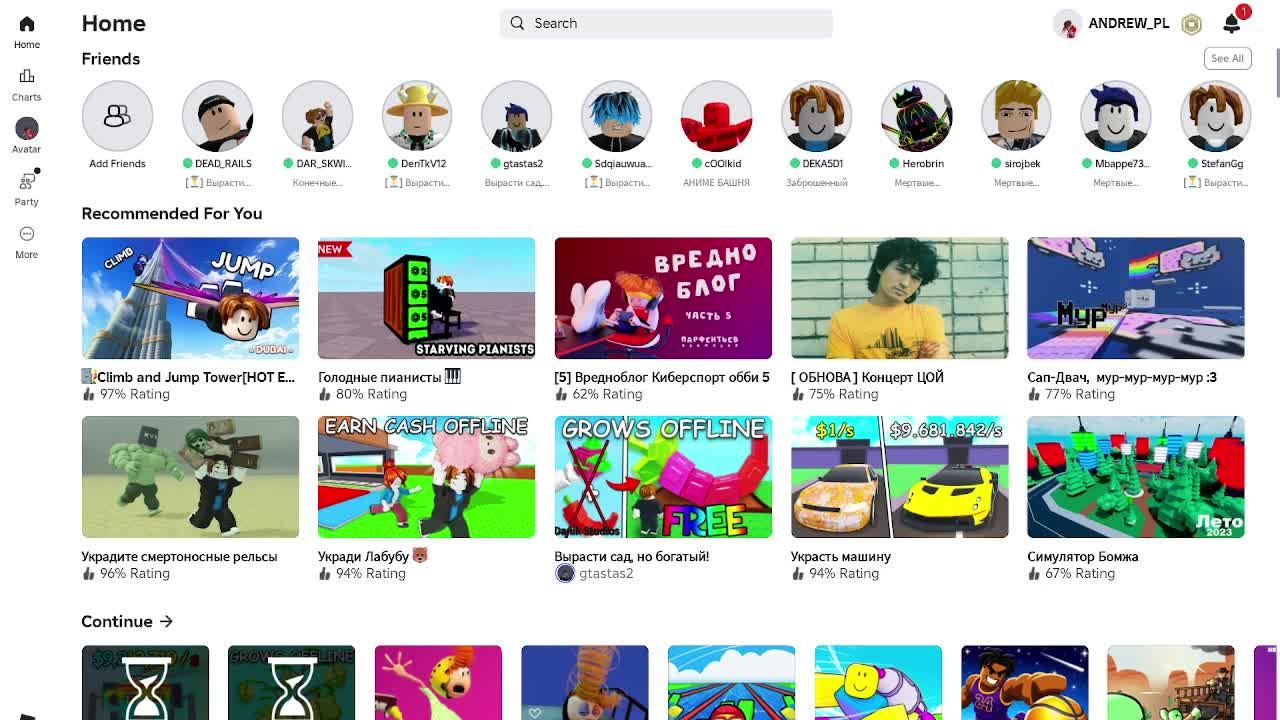Image resolution: width=1280 pixels, height=720 pixels.
Task: Open the Robux hexagon icon
Action: [1191, 25]
